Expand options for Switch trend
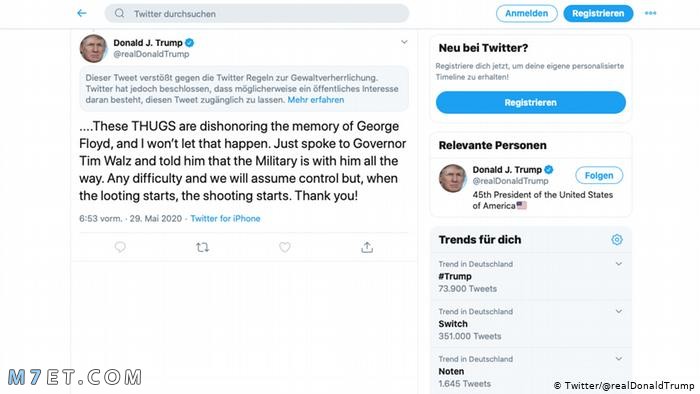This screenshot has width=700, height=394. pos(619,311)
